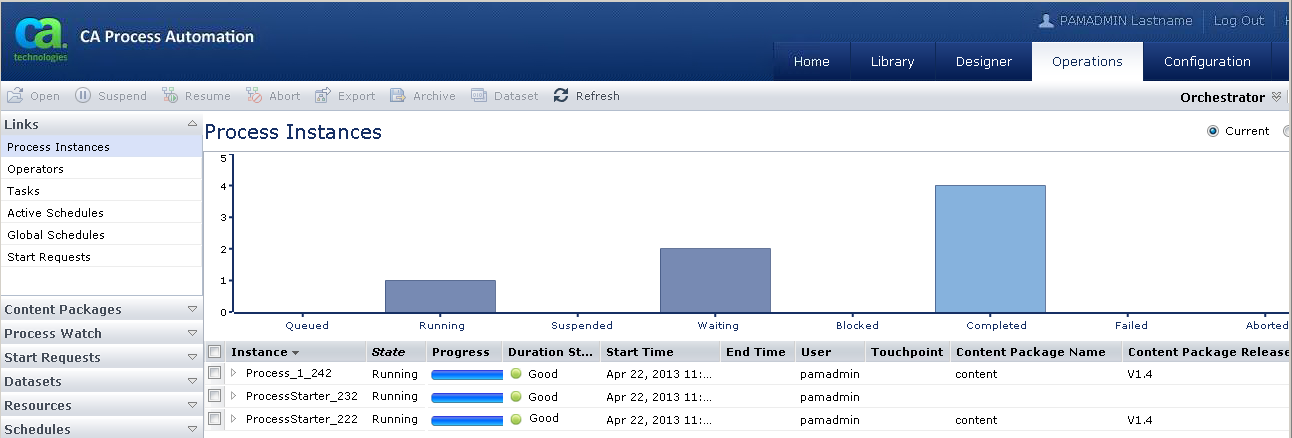Screen dimensions: 1292x438
Task: Click the End Time column header
Action: [759, 352]
